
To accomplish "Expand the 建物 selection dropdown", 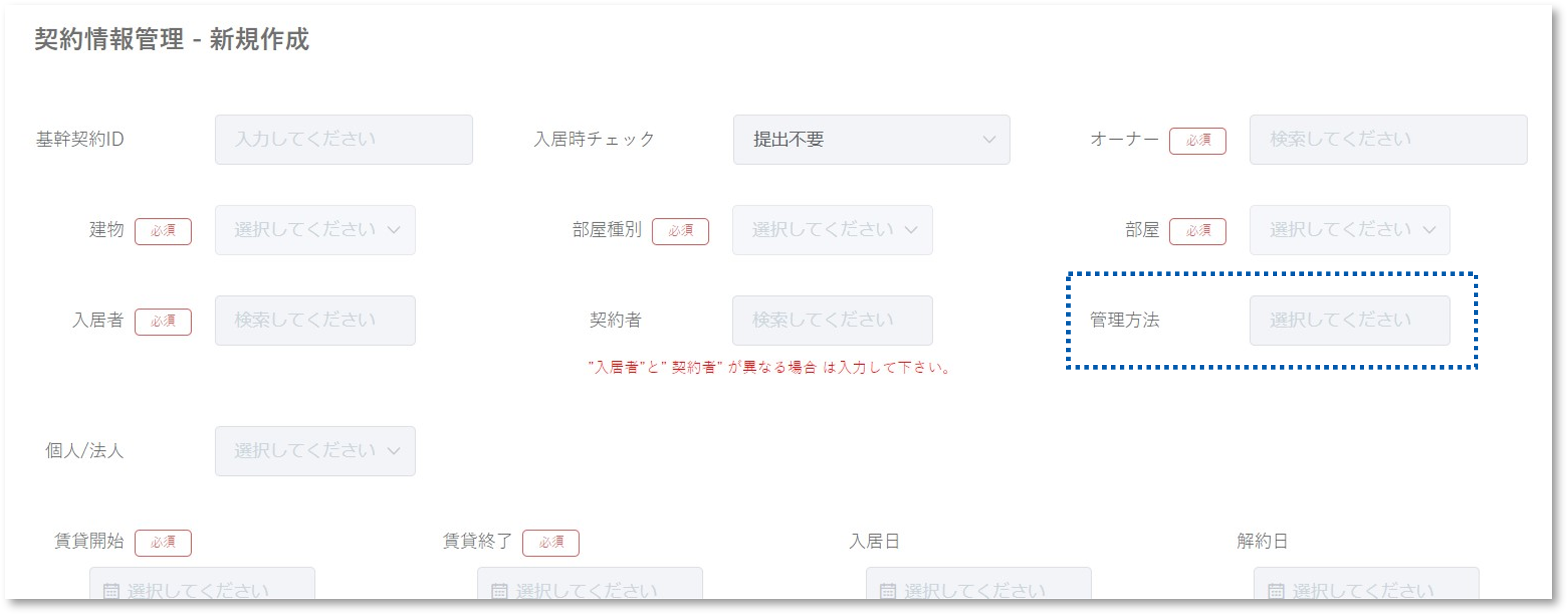I will point(315,230).
